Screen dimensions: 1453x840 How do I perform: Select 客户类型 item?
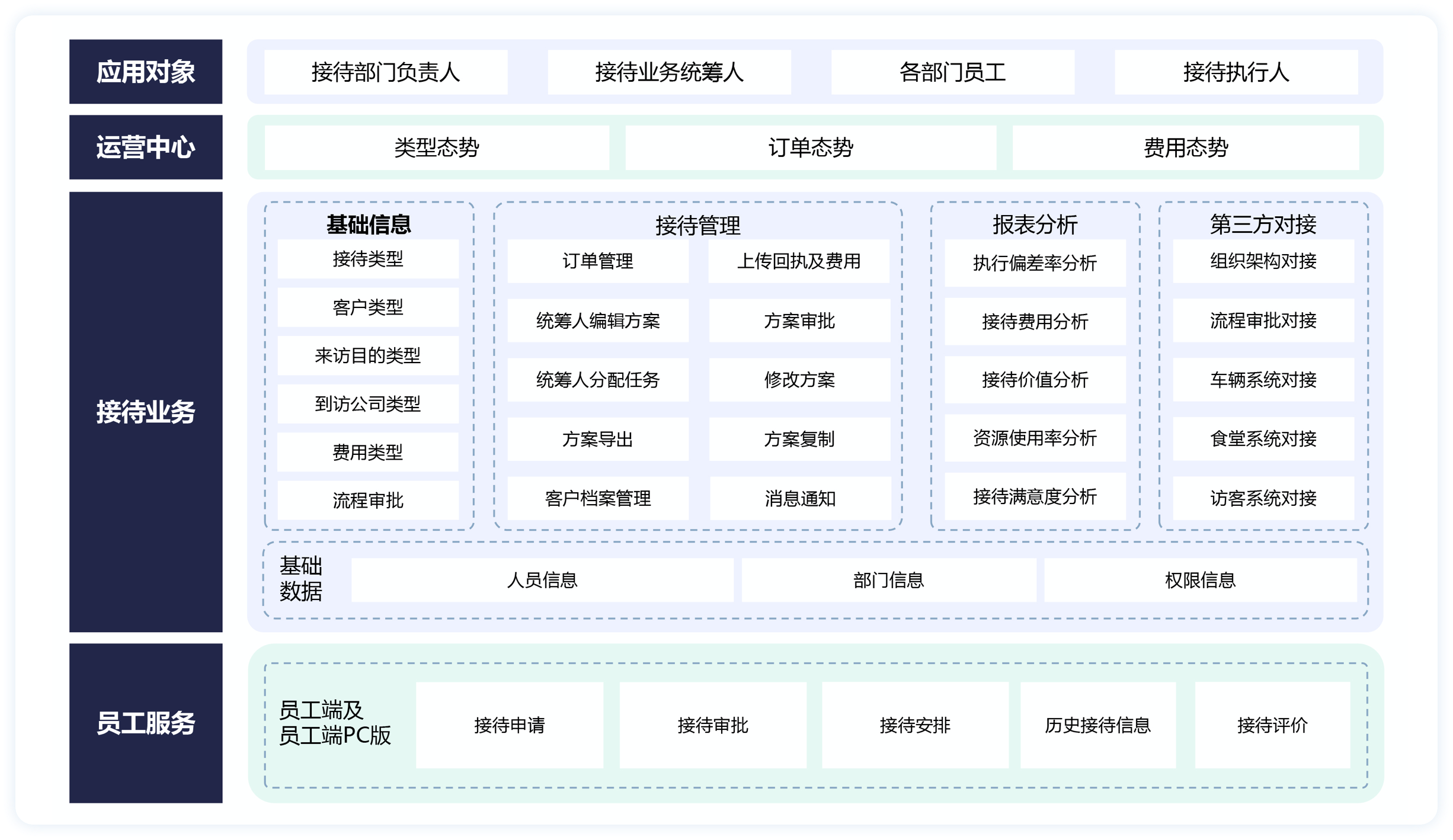[x=368, y=307]
